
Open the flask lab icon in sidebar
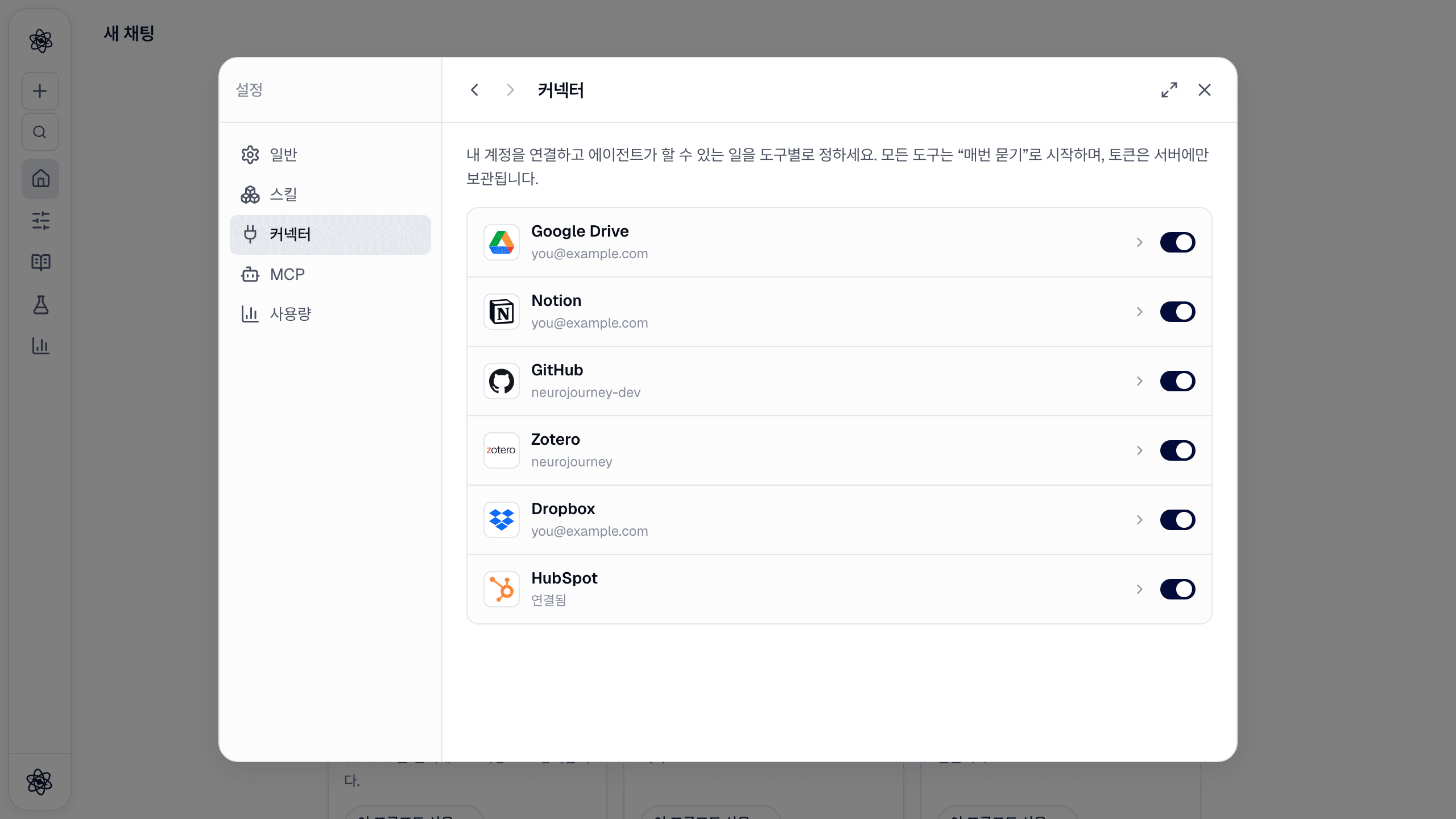[40, 305]
